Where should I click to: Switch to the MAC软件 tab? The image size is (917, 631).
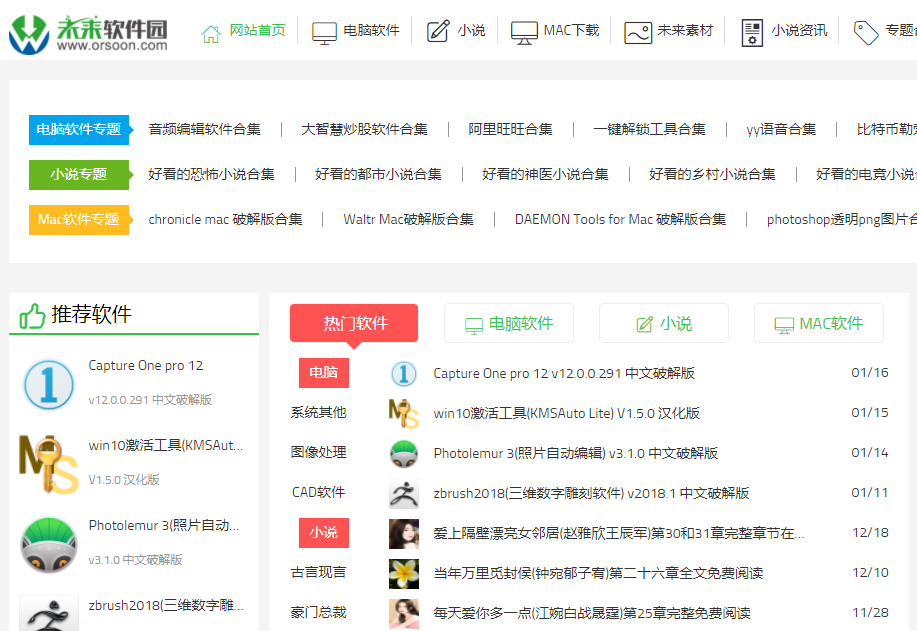tap(819, 323)
